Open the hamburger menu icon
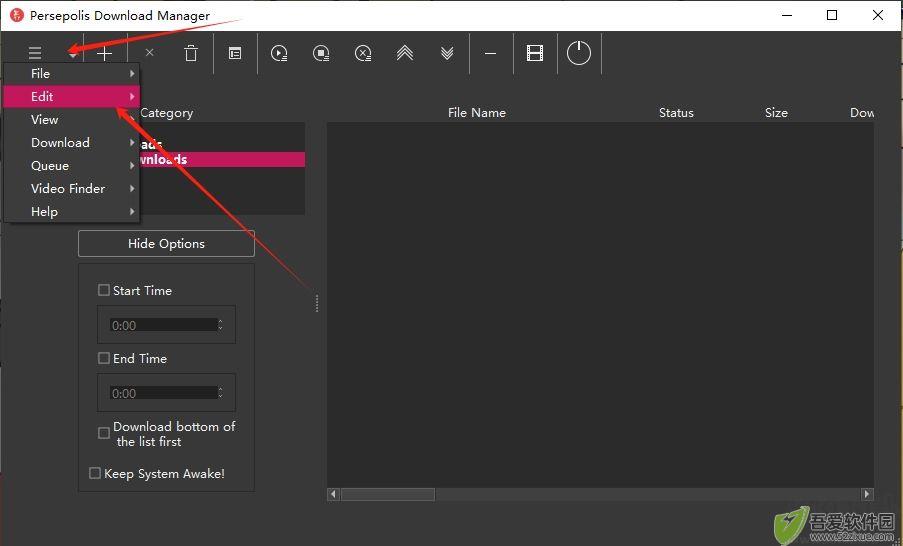903x546 pixels. (x=35, y=54)
